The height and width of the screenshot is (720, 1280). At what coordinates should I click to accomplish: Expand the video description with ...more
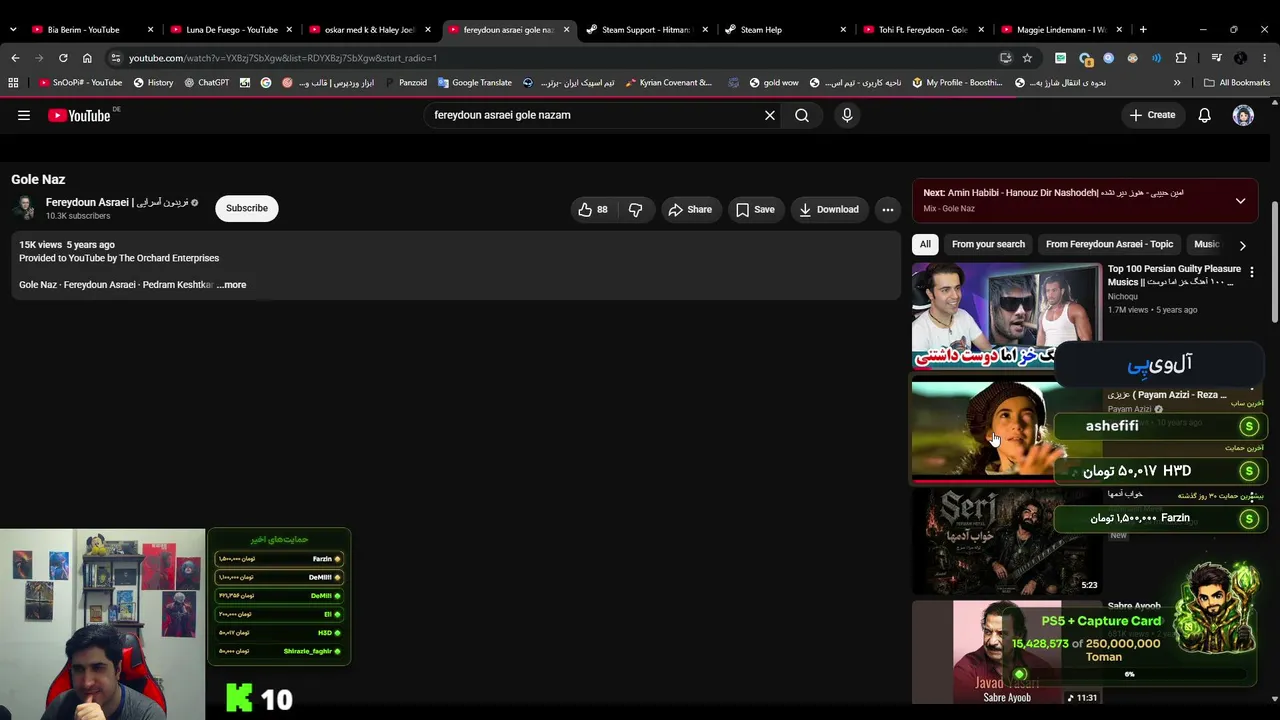pos(232,285)
